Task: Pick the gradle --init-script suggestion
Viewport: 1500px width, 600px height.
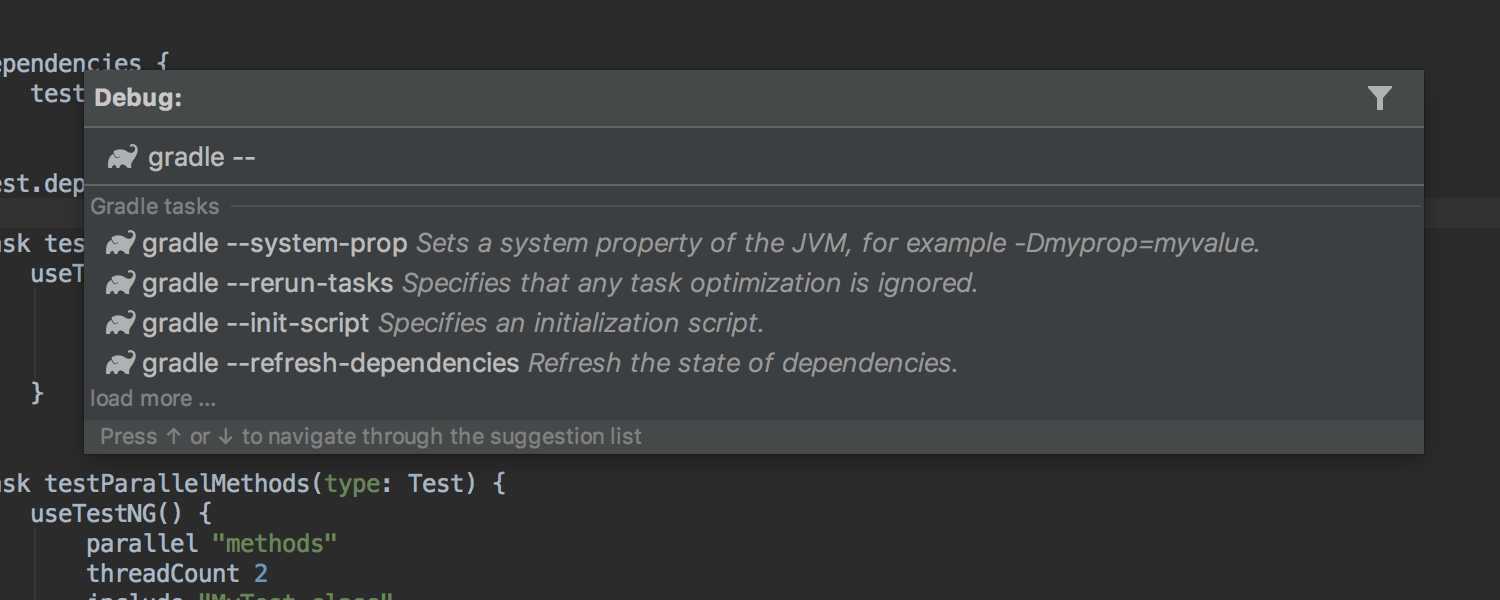Action: tap(754, 323)
